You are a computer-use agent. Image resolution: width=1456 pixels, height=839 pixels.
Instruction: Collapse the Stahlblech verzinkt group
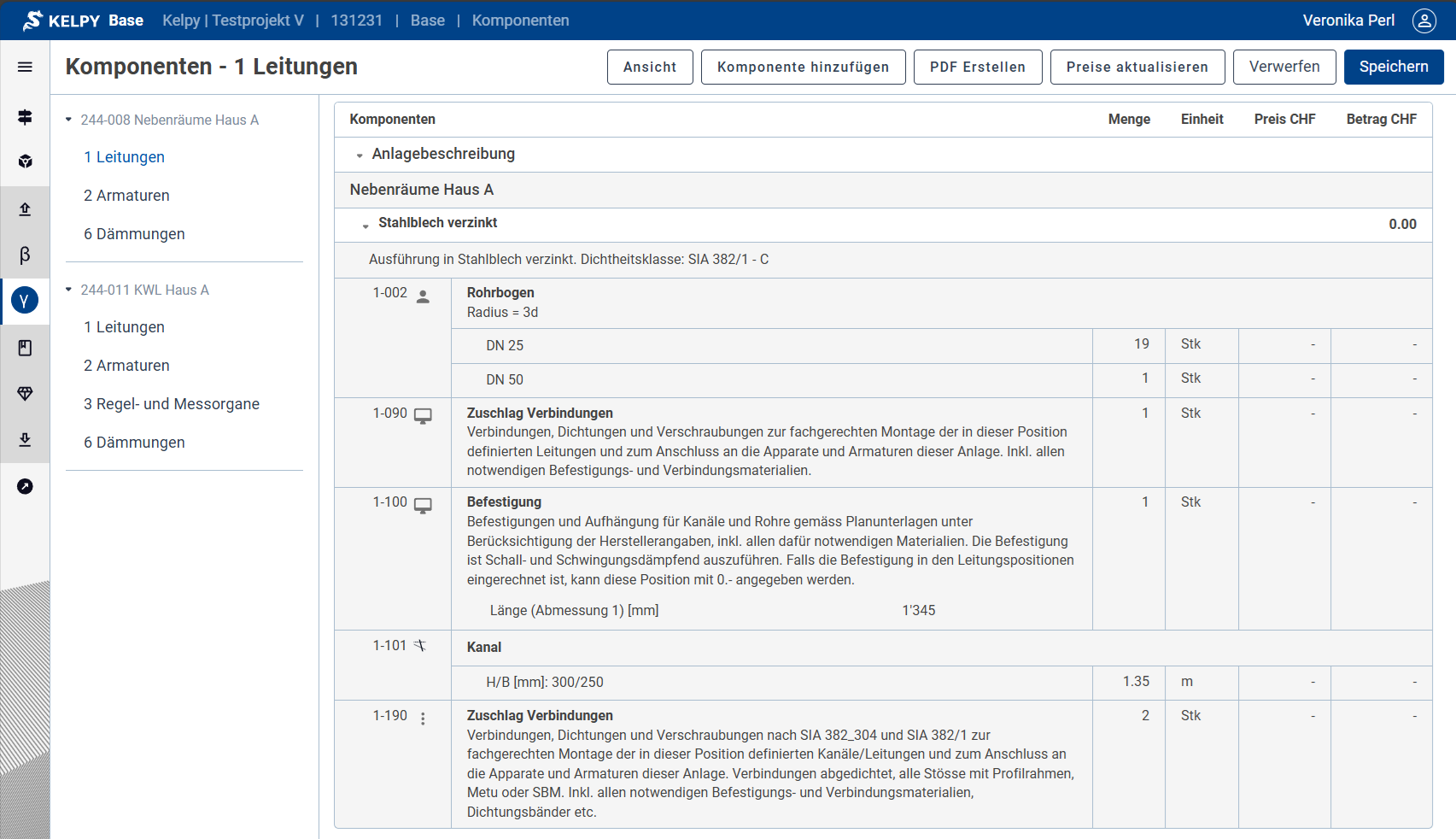(x=365, y=226)
